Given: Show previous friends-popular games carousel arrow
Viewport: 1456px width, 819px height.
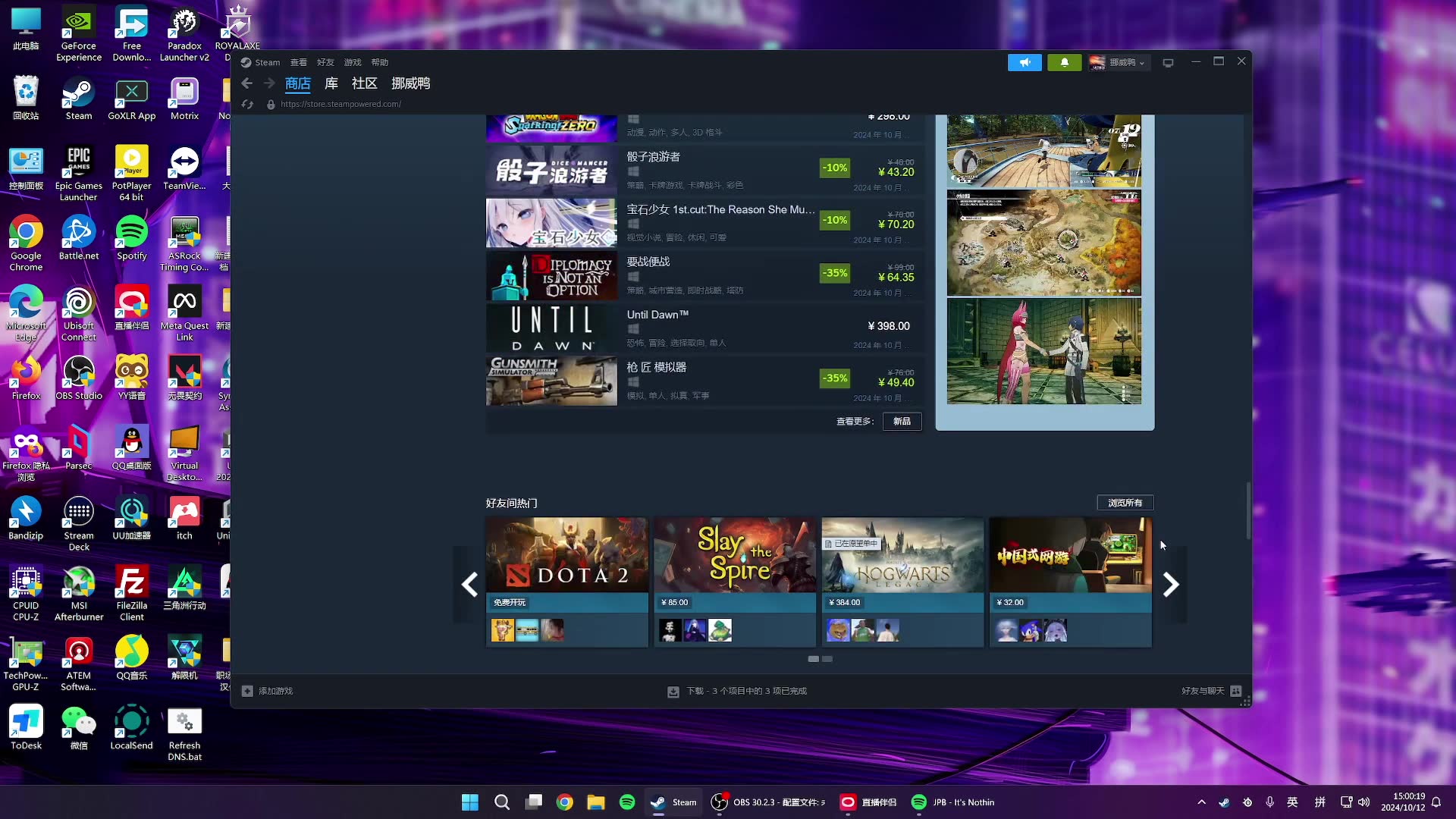Looking at the screenshot, I should click(x=469, y=585).
